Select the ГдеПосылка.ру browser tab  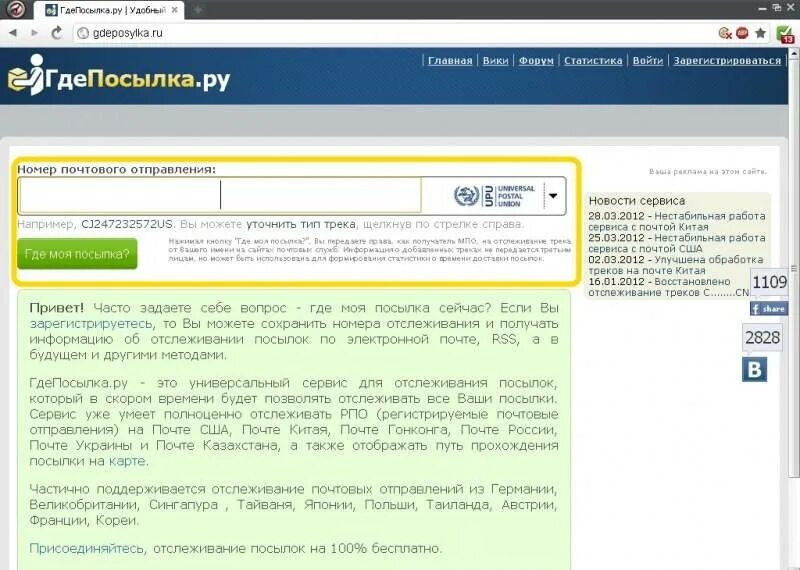pos(108,10)
